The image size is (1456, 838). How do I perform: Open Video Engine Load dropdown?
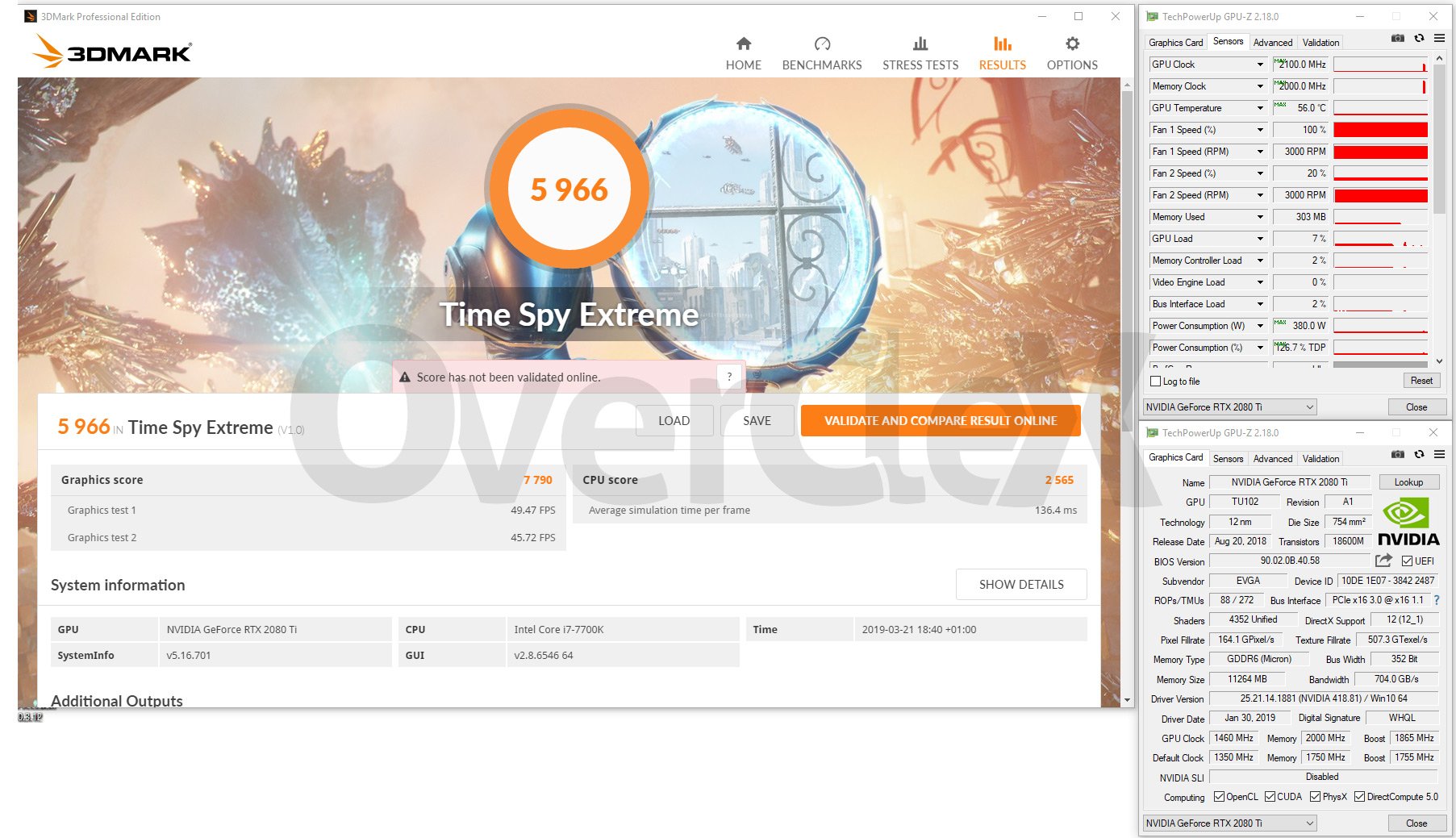(1260, 282)
